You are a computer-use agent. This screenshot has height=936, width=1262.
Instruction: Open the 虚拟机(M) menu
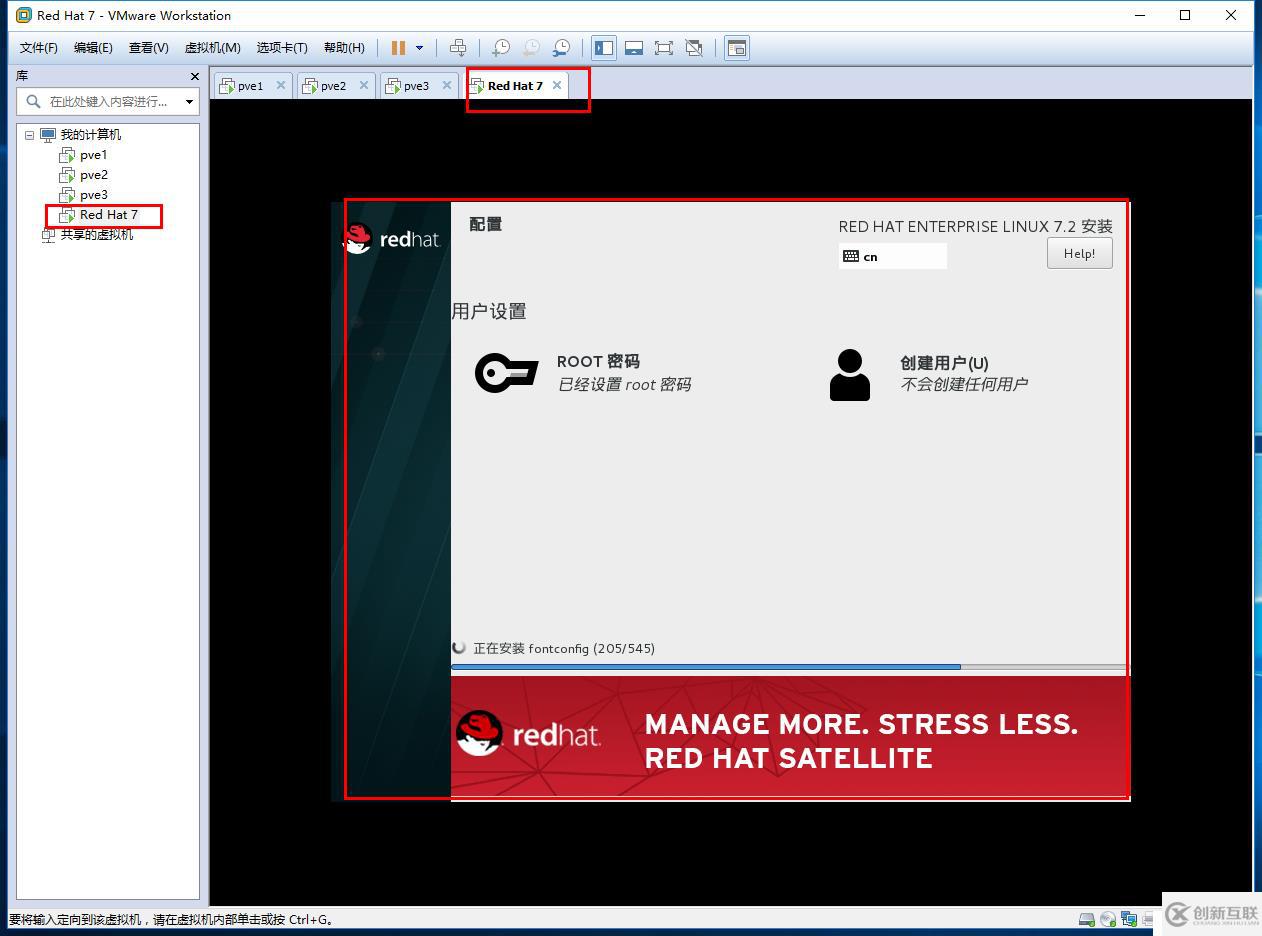point(212,48)
